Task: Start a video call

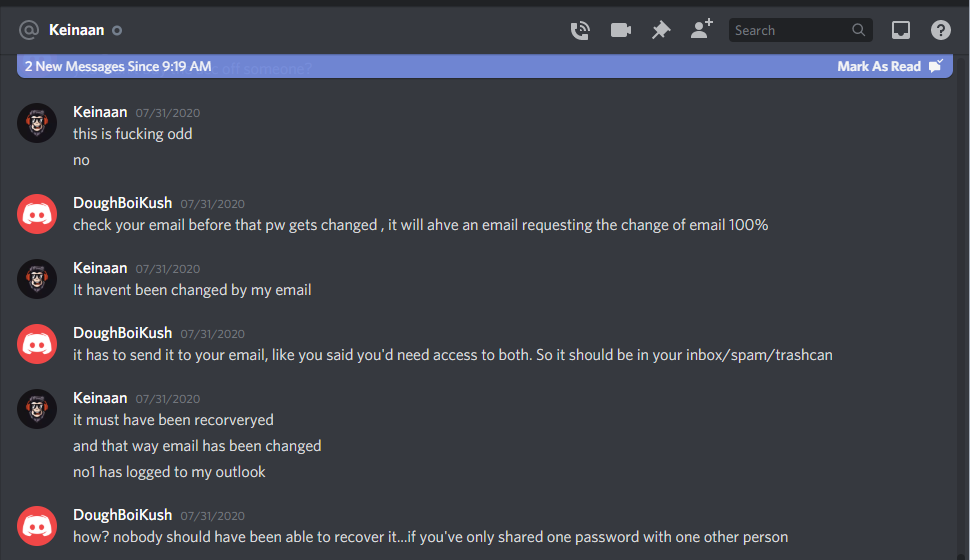Action: [620, 30]
